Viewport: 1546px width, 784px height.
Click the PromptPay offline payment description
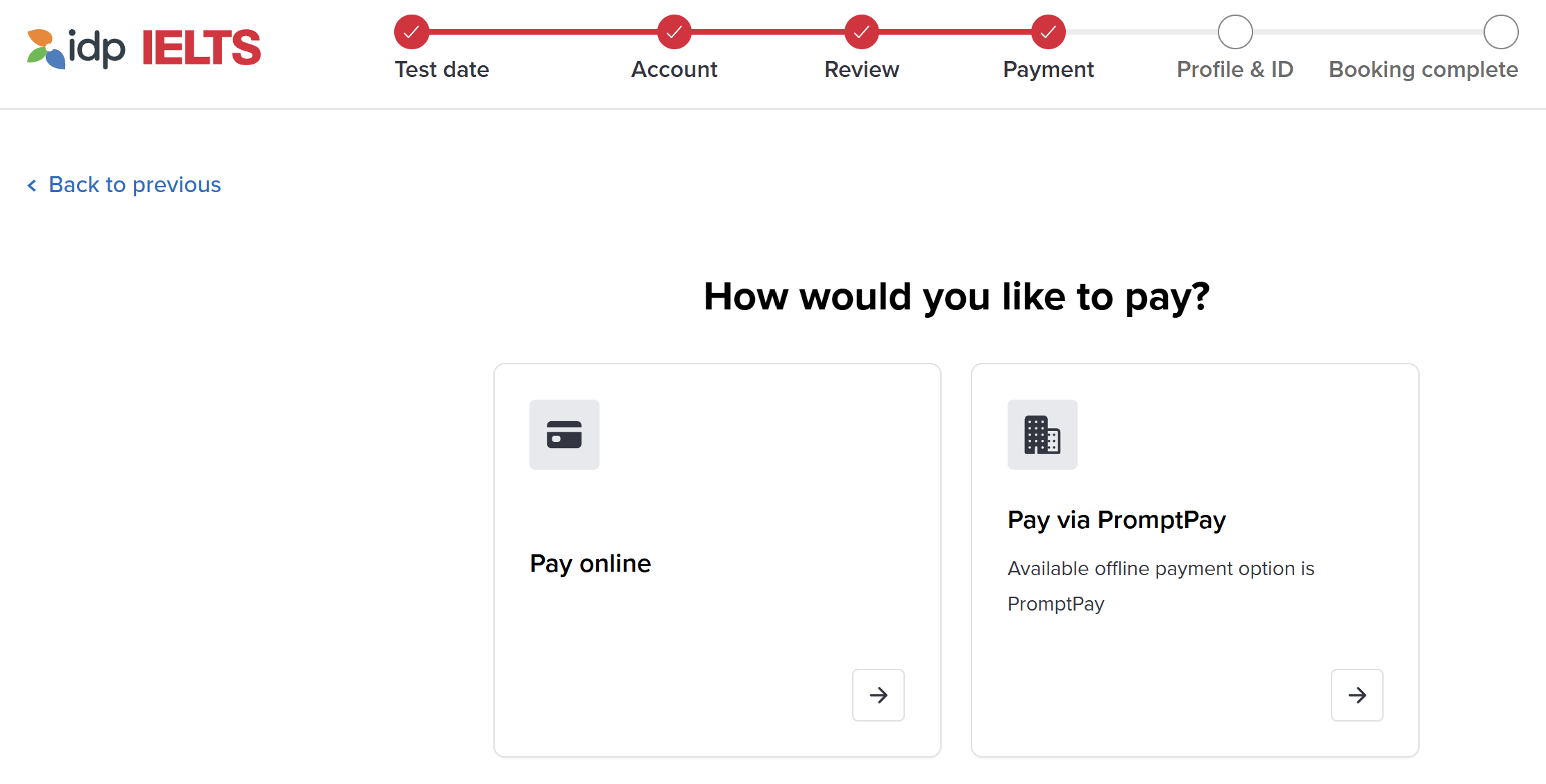(x=1161, y=586)
